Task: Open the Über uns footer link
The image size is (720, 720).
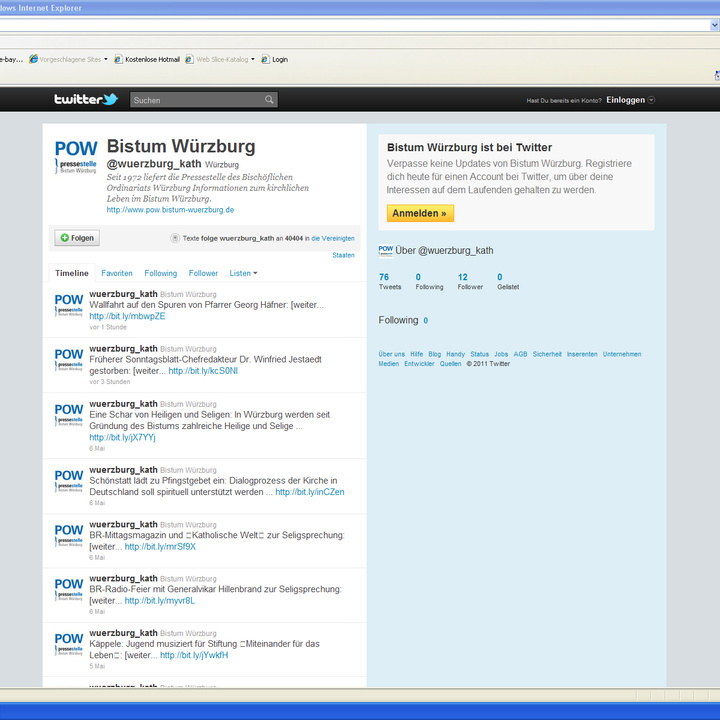Action: pos(392,354)
